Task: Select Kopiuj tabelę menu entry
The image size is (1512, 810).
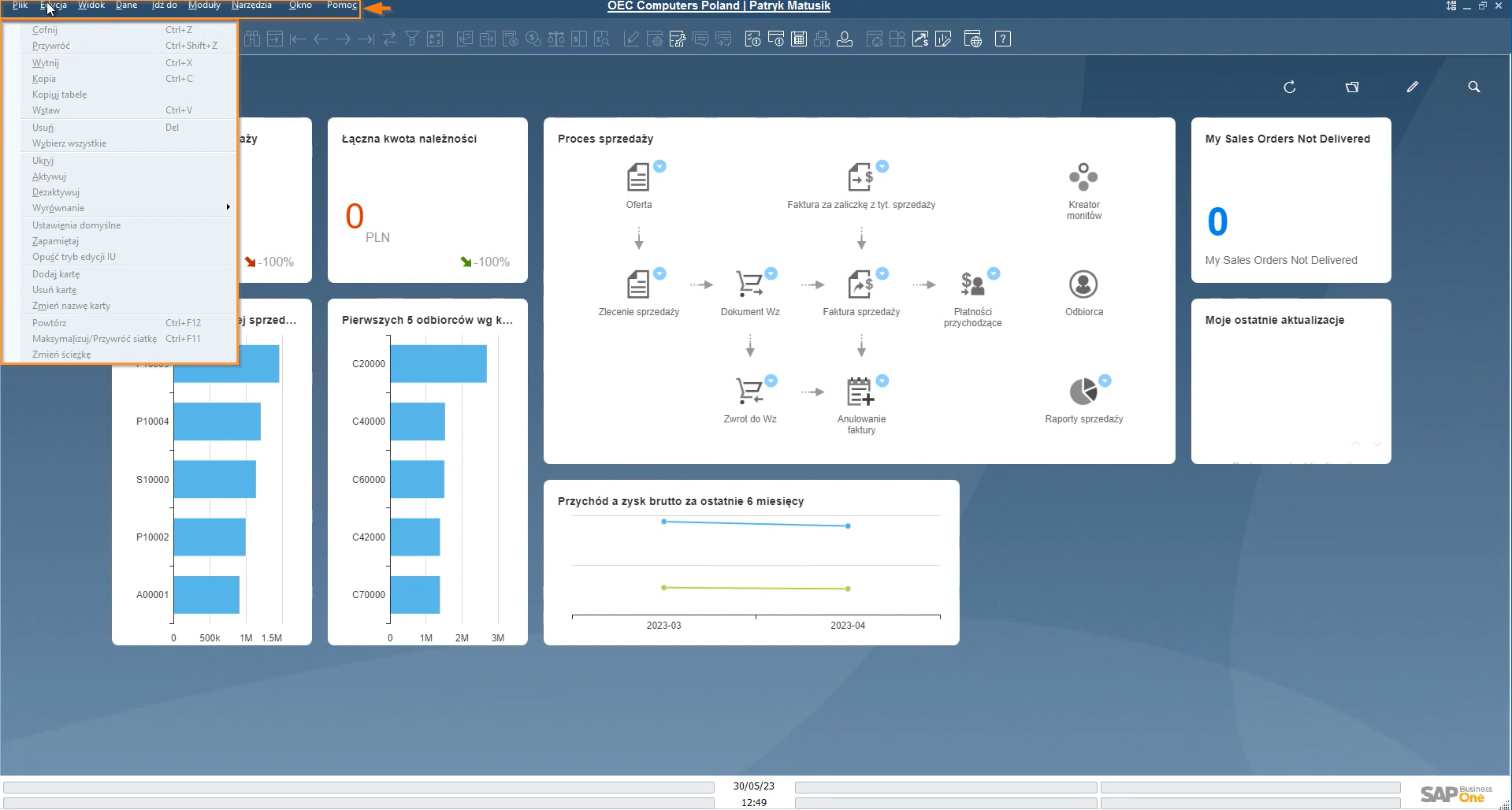Action: (x=60, y=95)
